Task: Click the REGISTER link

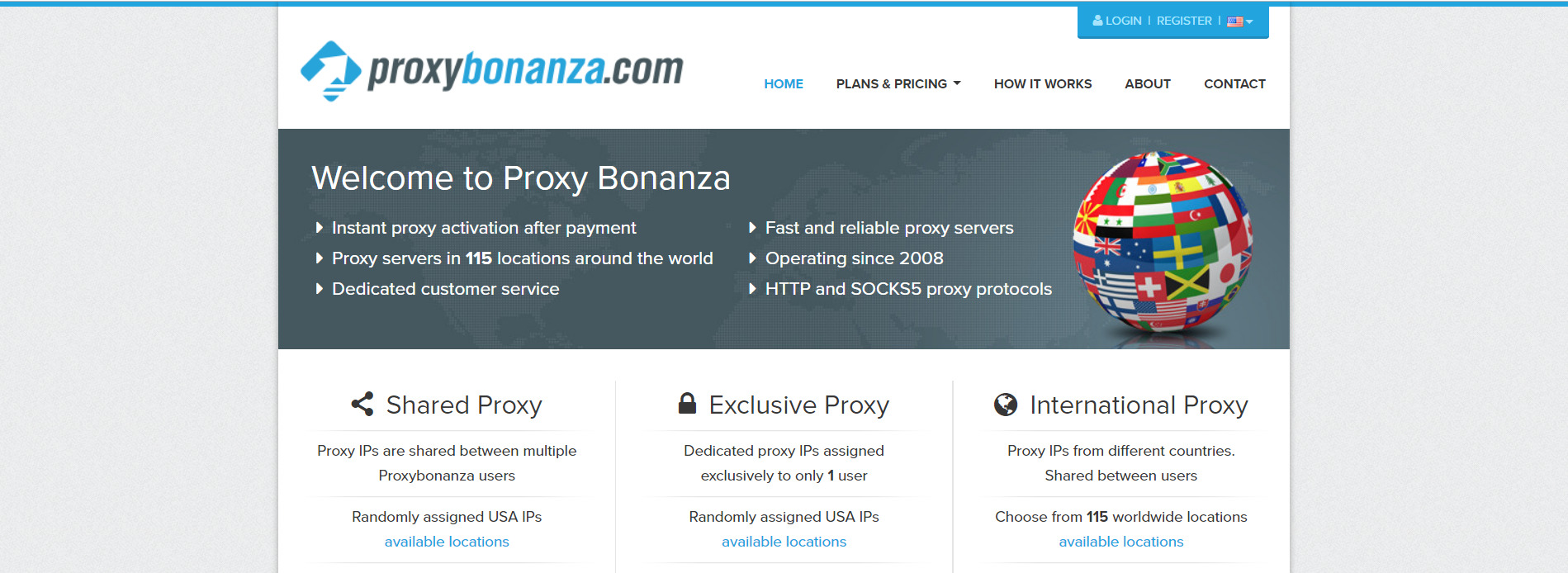Action: 1184,21
